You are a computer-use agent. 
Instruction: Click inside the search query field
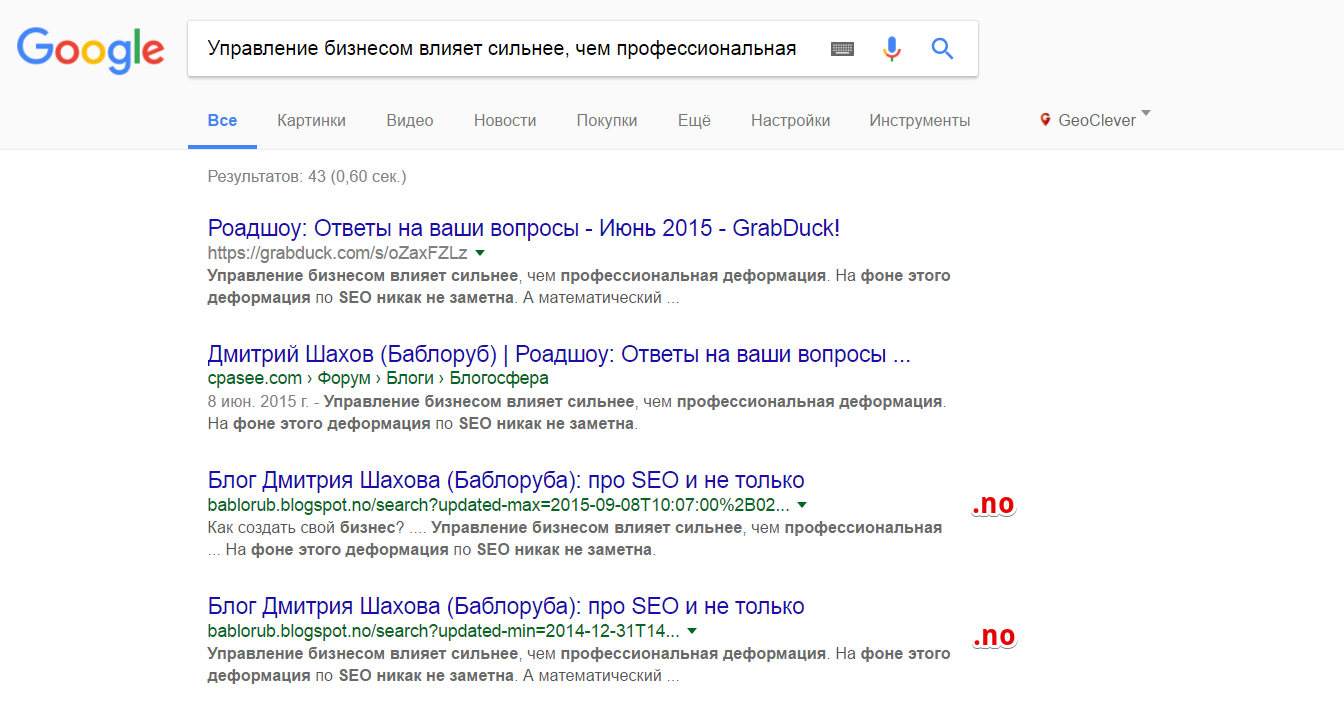(x=500, y=49)
